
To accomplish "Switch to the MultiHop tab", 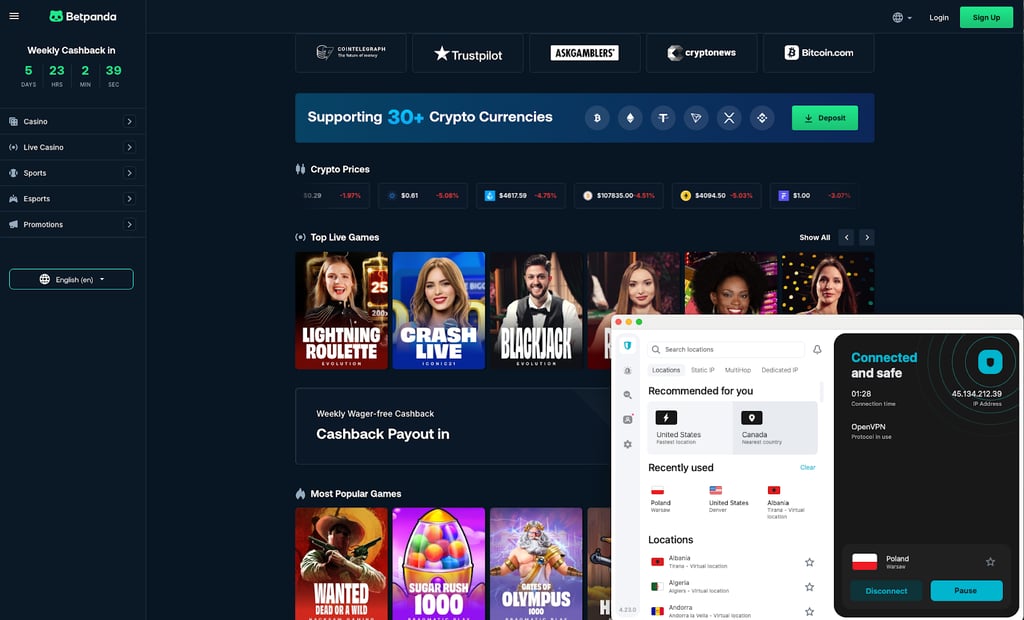I will (738, 370).
